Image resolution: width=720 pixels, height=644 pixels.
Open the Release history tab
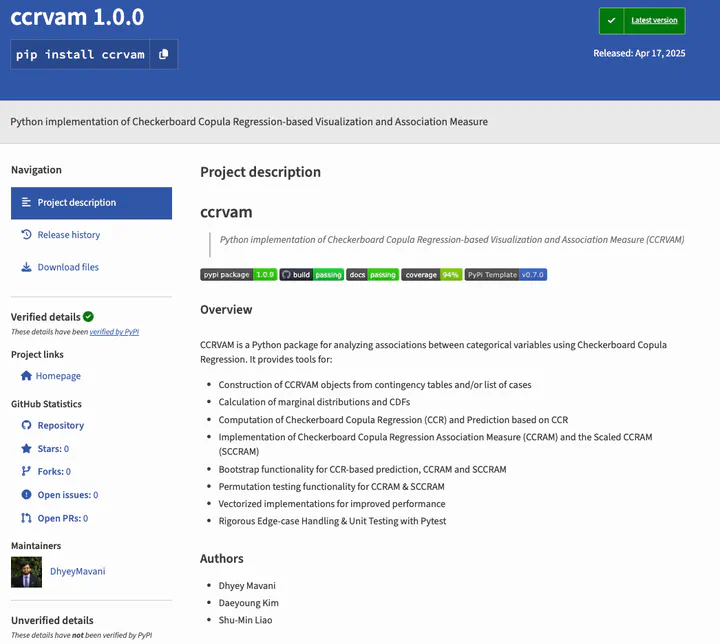68,235
